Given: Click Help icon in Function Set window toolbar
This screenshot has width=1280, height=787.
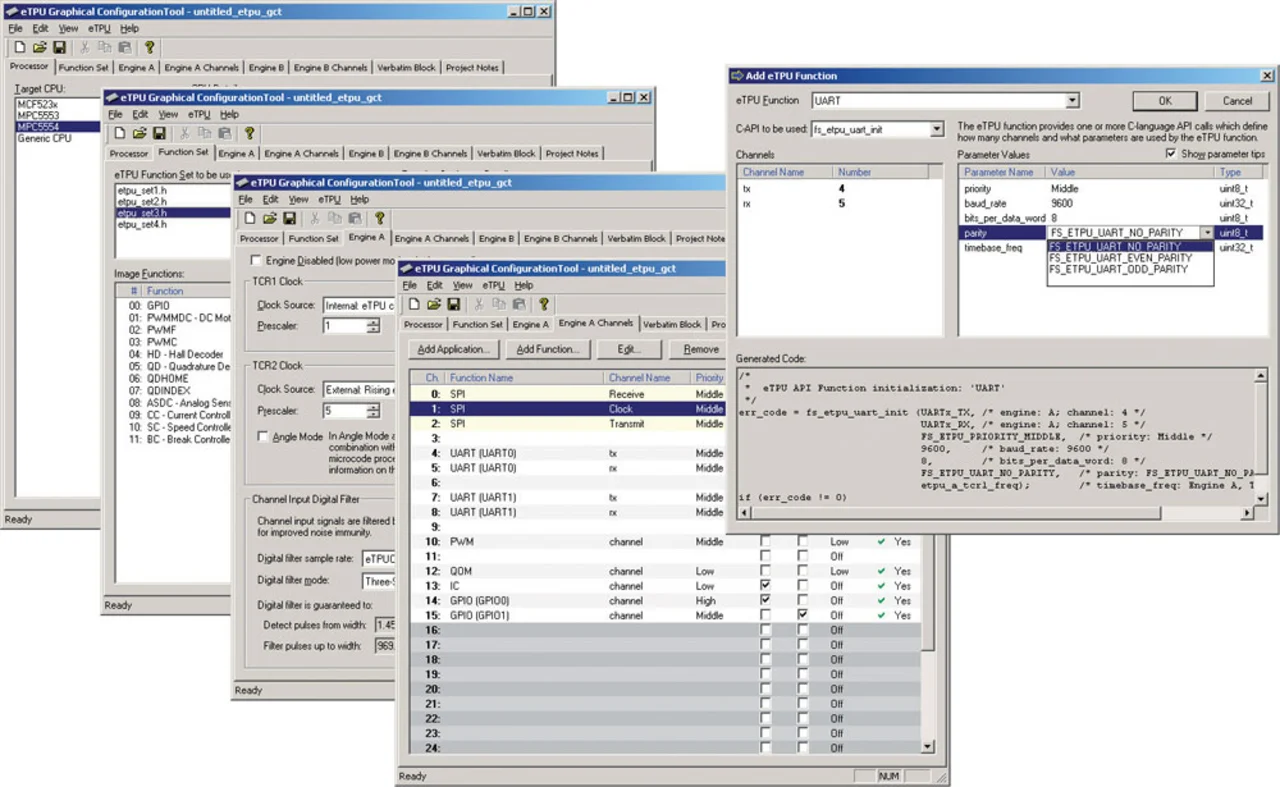Looking at the screenshot, I should click(x=249, y=133).
